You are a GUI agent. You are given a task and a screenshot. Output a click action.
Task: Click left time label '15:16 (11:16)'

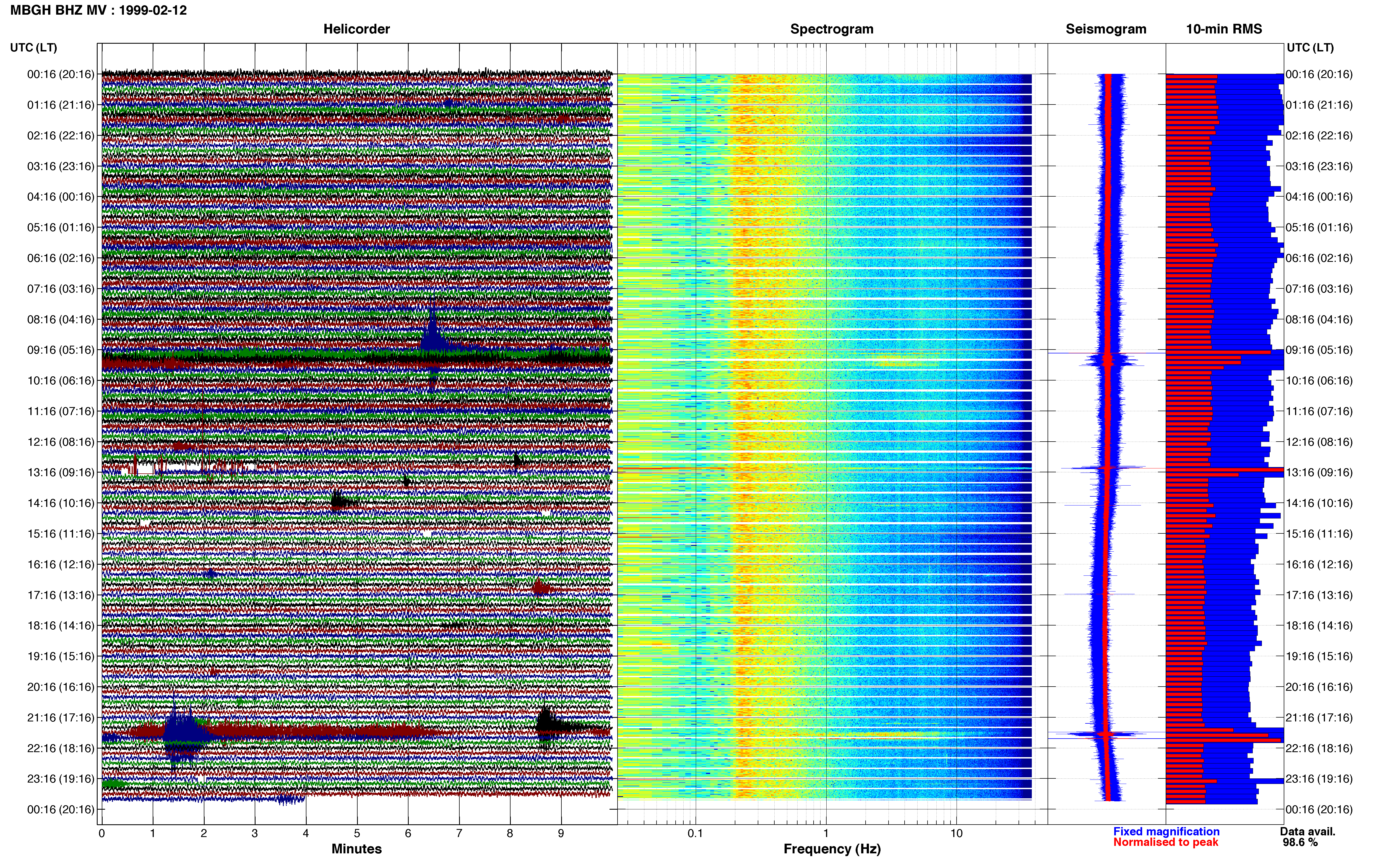coord(60,534)
